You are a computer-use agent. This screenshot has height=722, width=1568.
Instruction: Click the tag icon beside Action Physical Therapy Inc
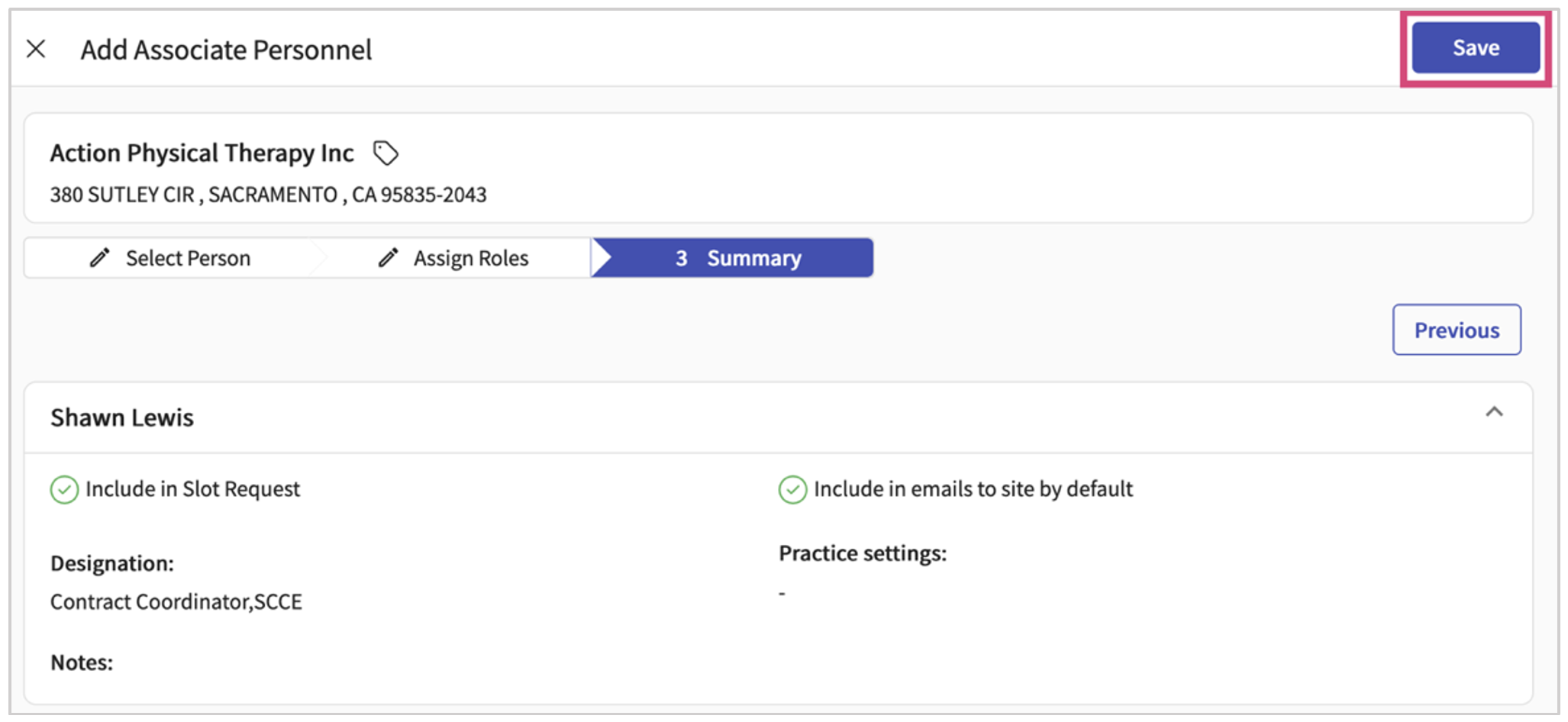point(386,153)
